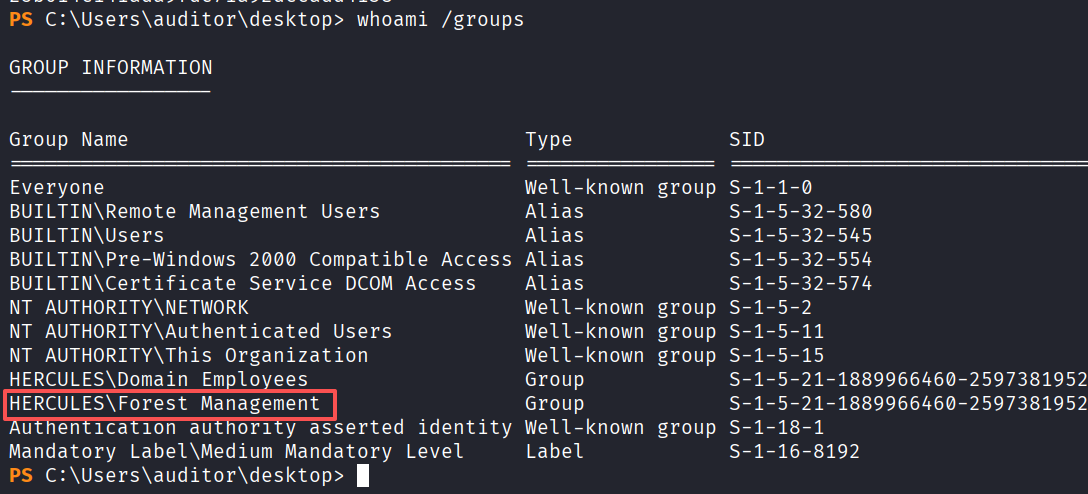The image size is (1088, 494).
Task: Click the SID value S-1-5-32-580
Action: 801,212
